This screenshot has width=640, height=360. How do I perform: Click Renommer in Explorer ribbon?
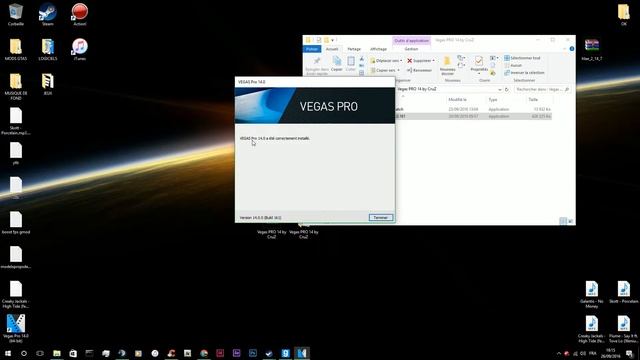[419, 70]
